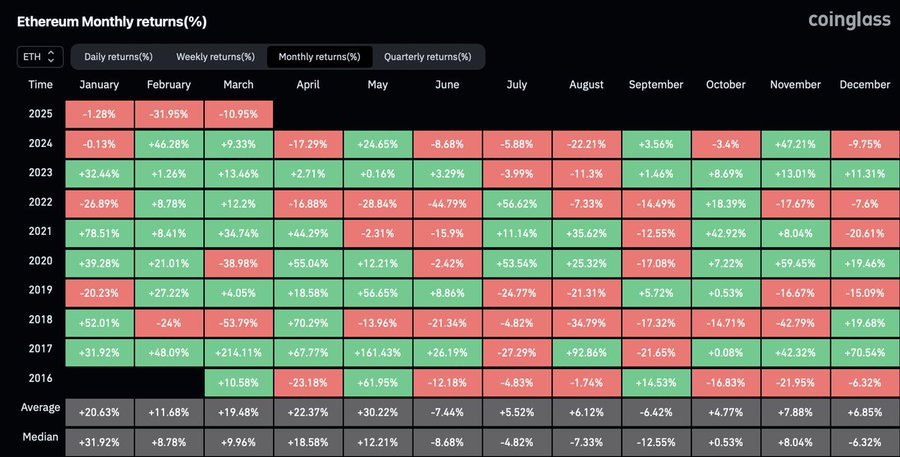900x457 pixels.
Task: Click the Ethereum Monthly returns(%) title
Action: point(101,21)
